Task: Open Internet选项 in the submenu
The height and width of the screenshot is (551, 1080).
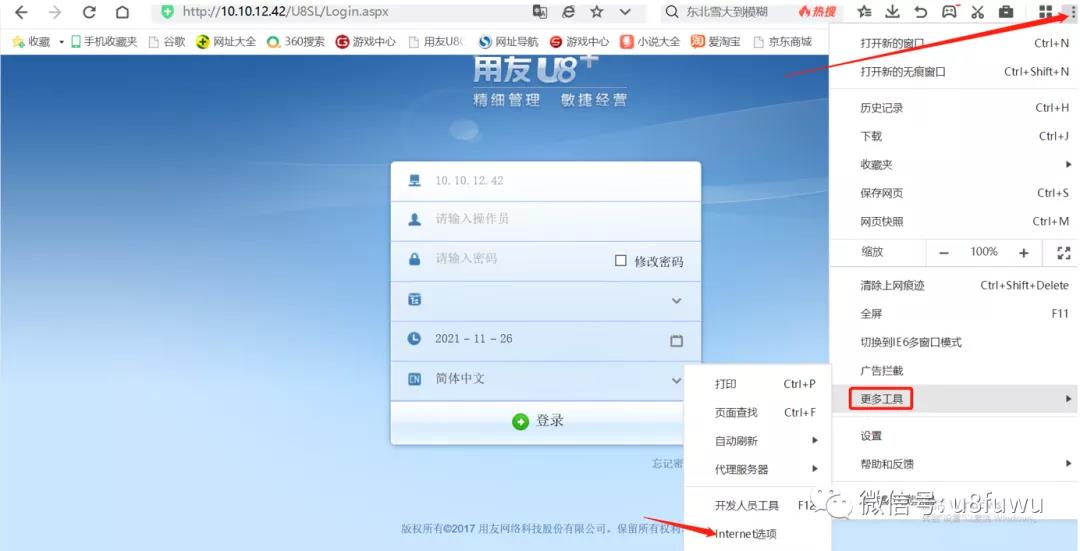Action: point(758,534)
